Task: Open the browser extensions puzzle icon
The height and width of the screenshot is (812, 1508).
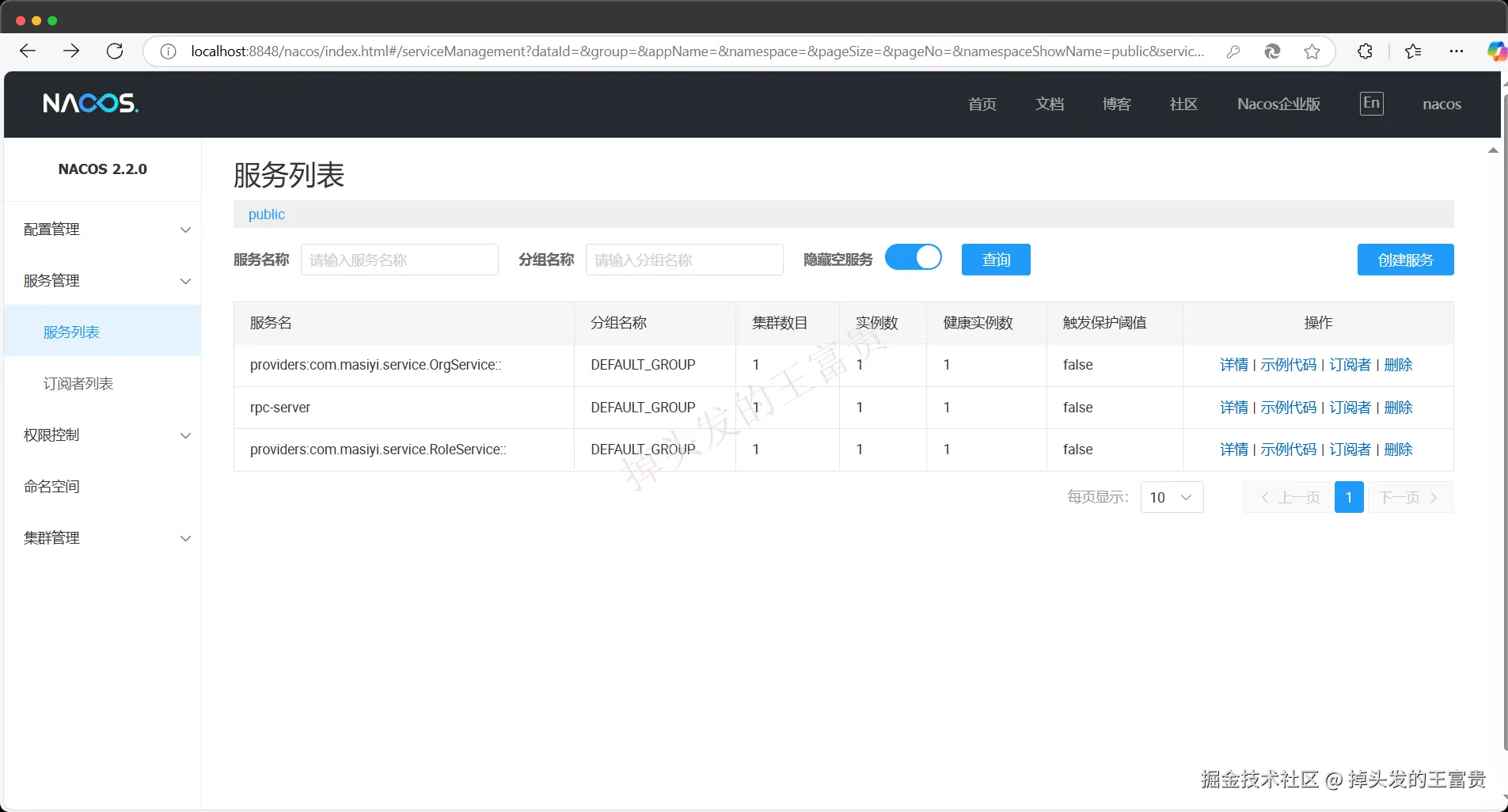Action: click(1365, 51)
